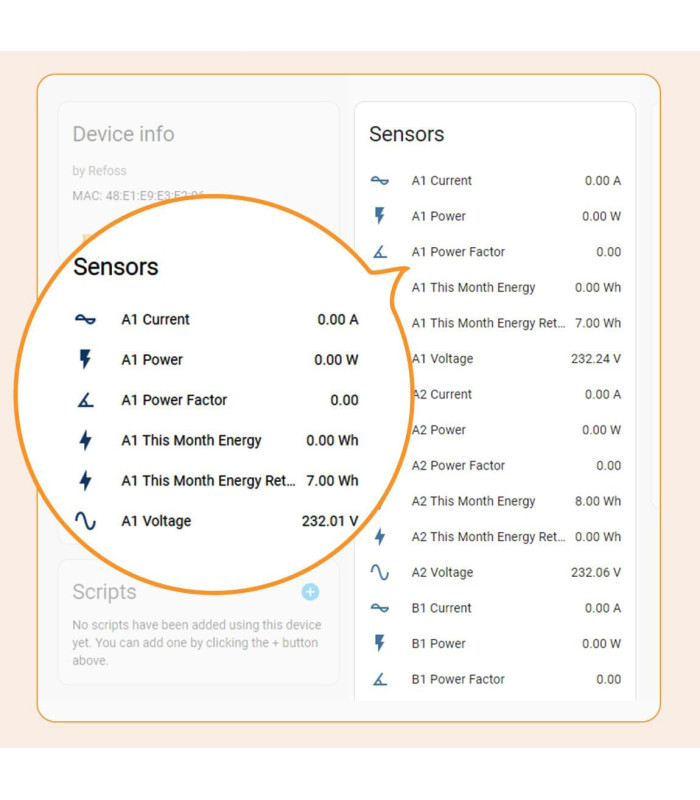
Task: Open the A1 This Month Energy sensor
Action: [x=474, y=287]
